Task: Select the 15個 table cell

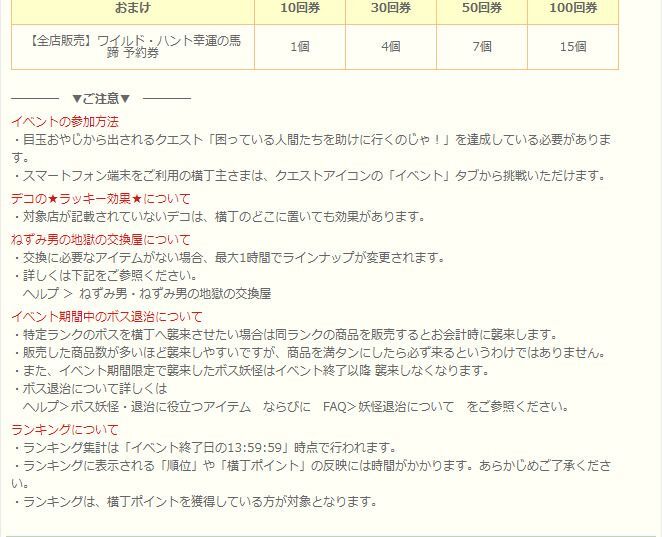Action: [x=573, y=47]
